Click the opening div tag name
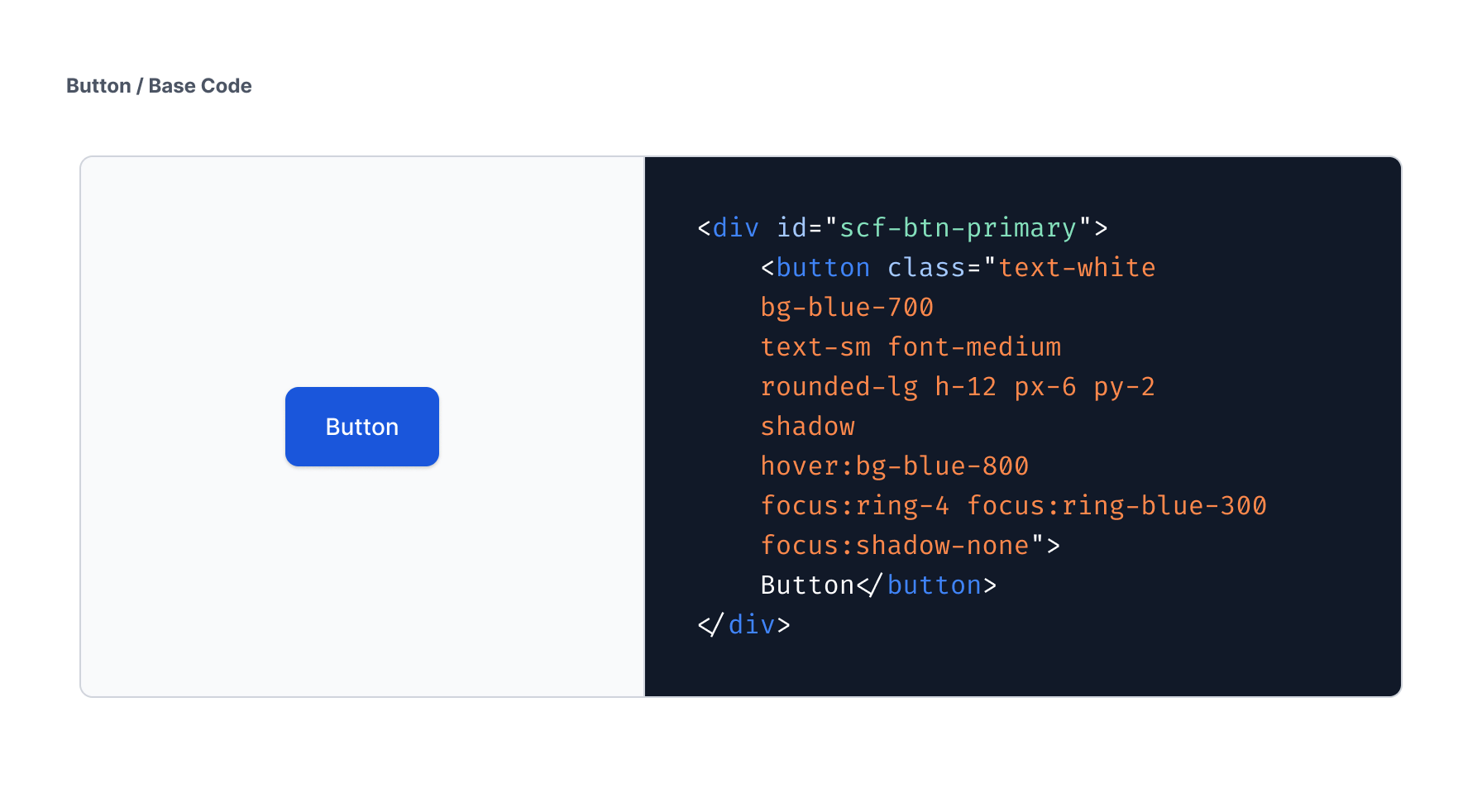The image size is (1482, 812). 735,228
